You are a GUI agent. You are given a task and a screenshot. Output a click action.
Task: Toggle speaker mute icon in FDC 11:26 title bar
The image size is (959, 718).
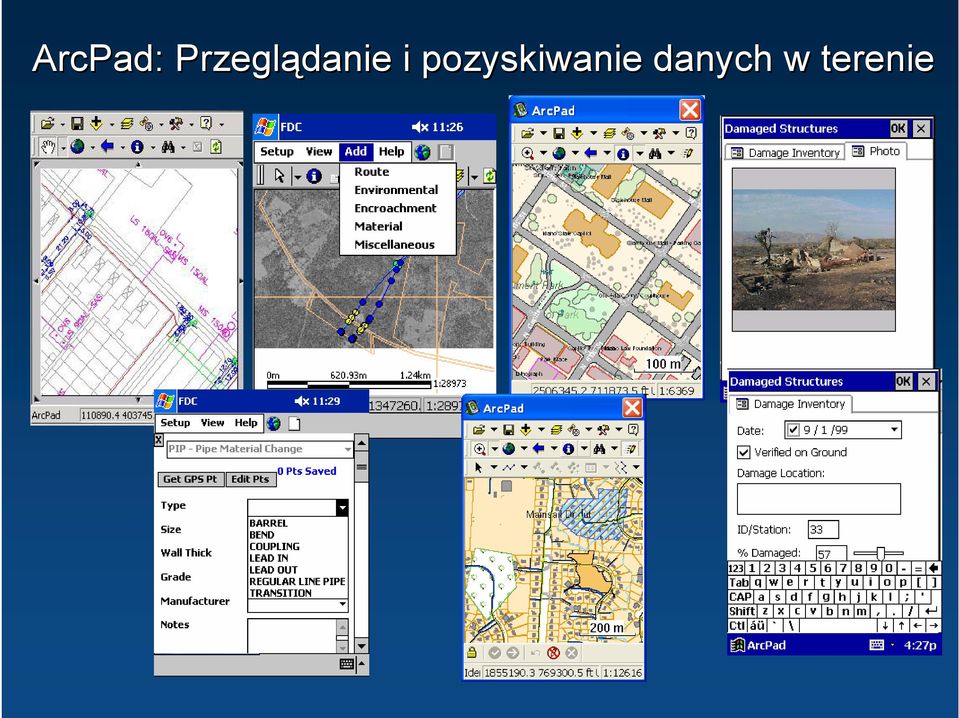tap(420, 127)
